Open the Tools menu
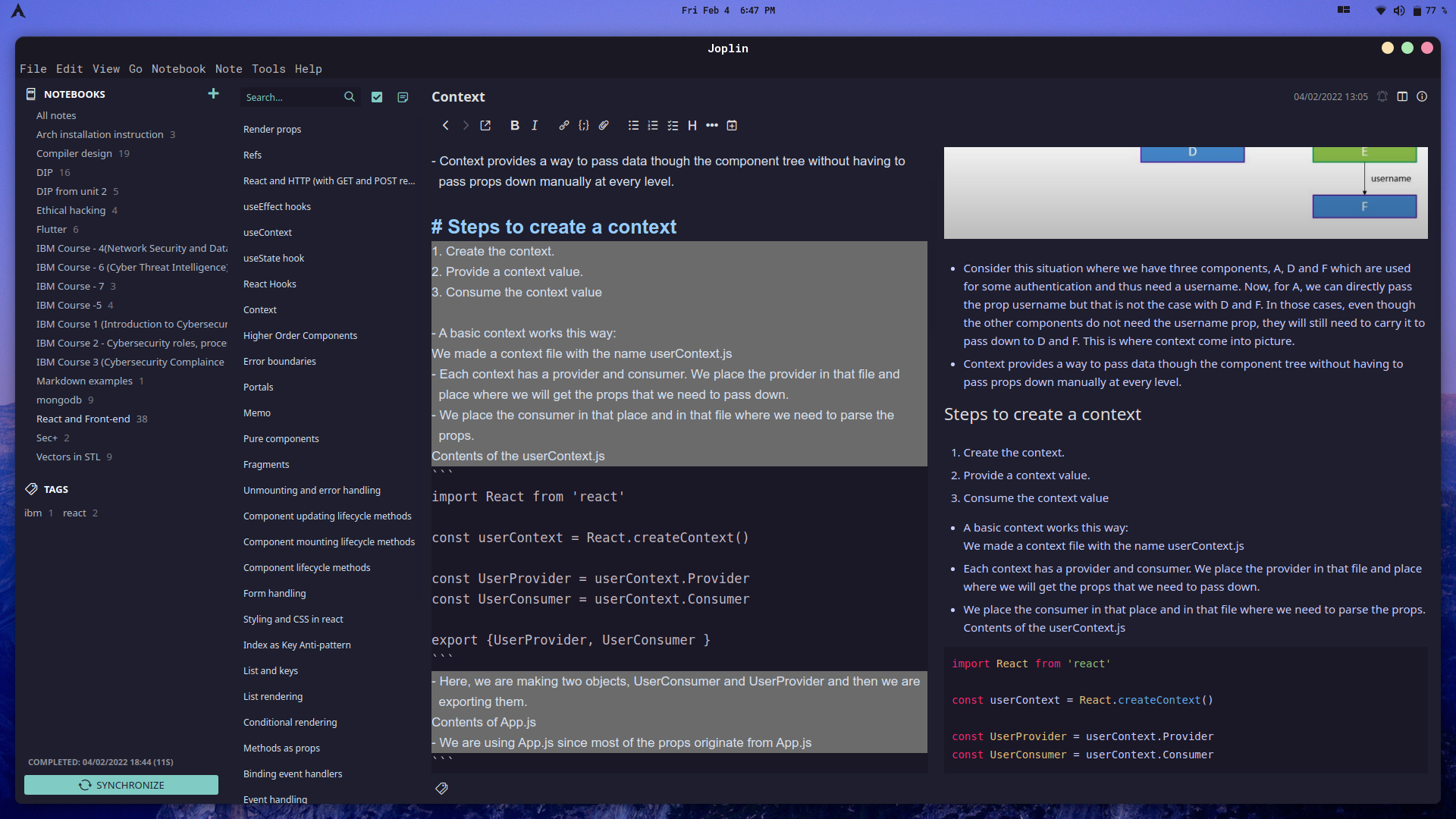Viewport: 1456px width, 819px height. [268, 68]
